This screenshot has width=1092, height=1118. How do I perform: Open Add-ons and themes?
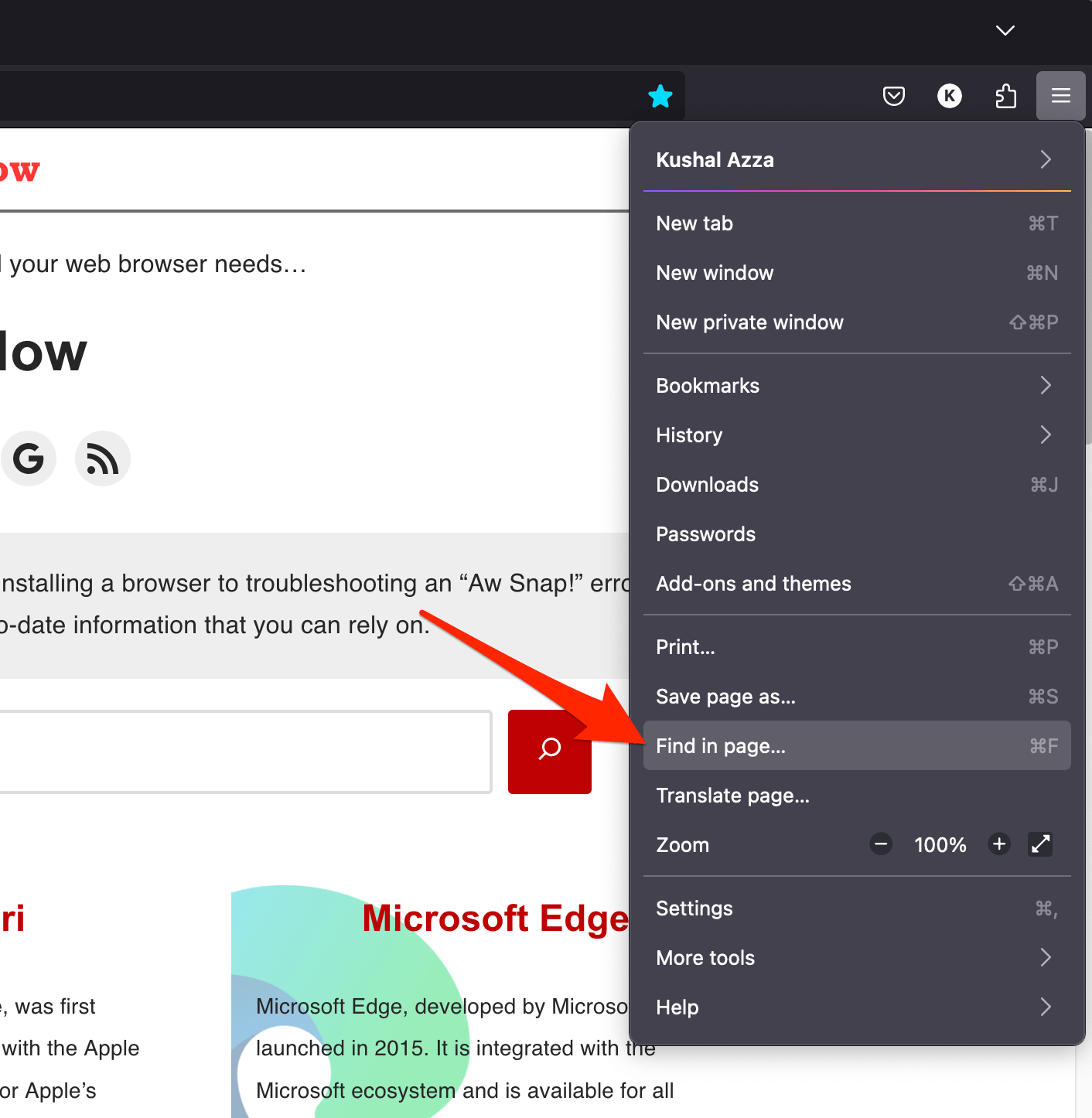click(857, 584)
